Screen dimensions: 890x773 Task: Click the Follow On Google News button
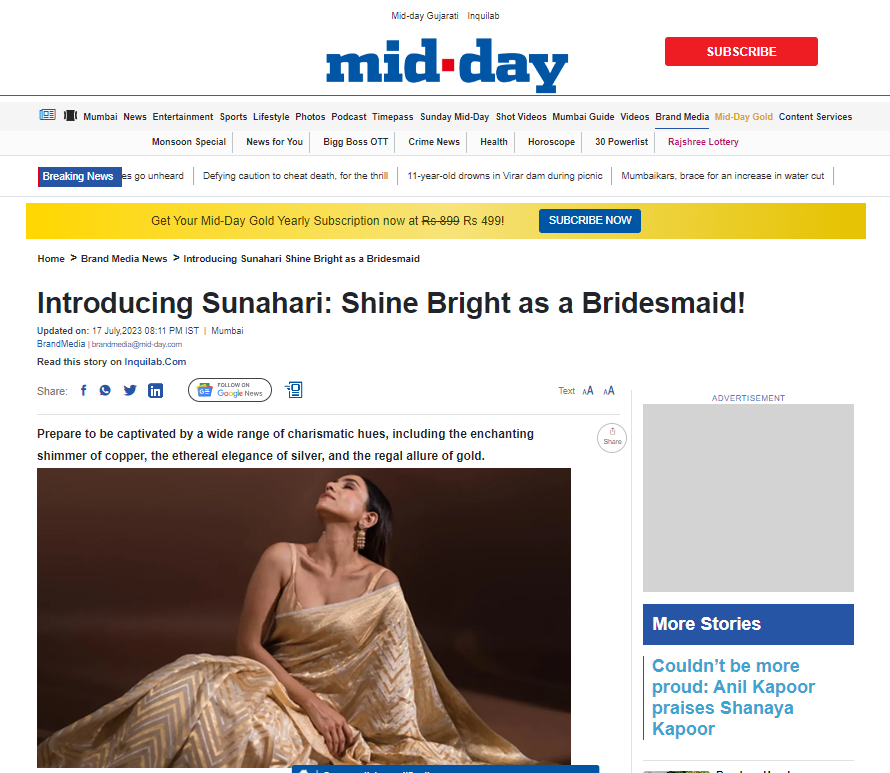(x=229, y=390)
